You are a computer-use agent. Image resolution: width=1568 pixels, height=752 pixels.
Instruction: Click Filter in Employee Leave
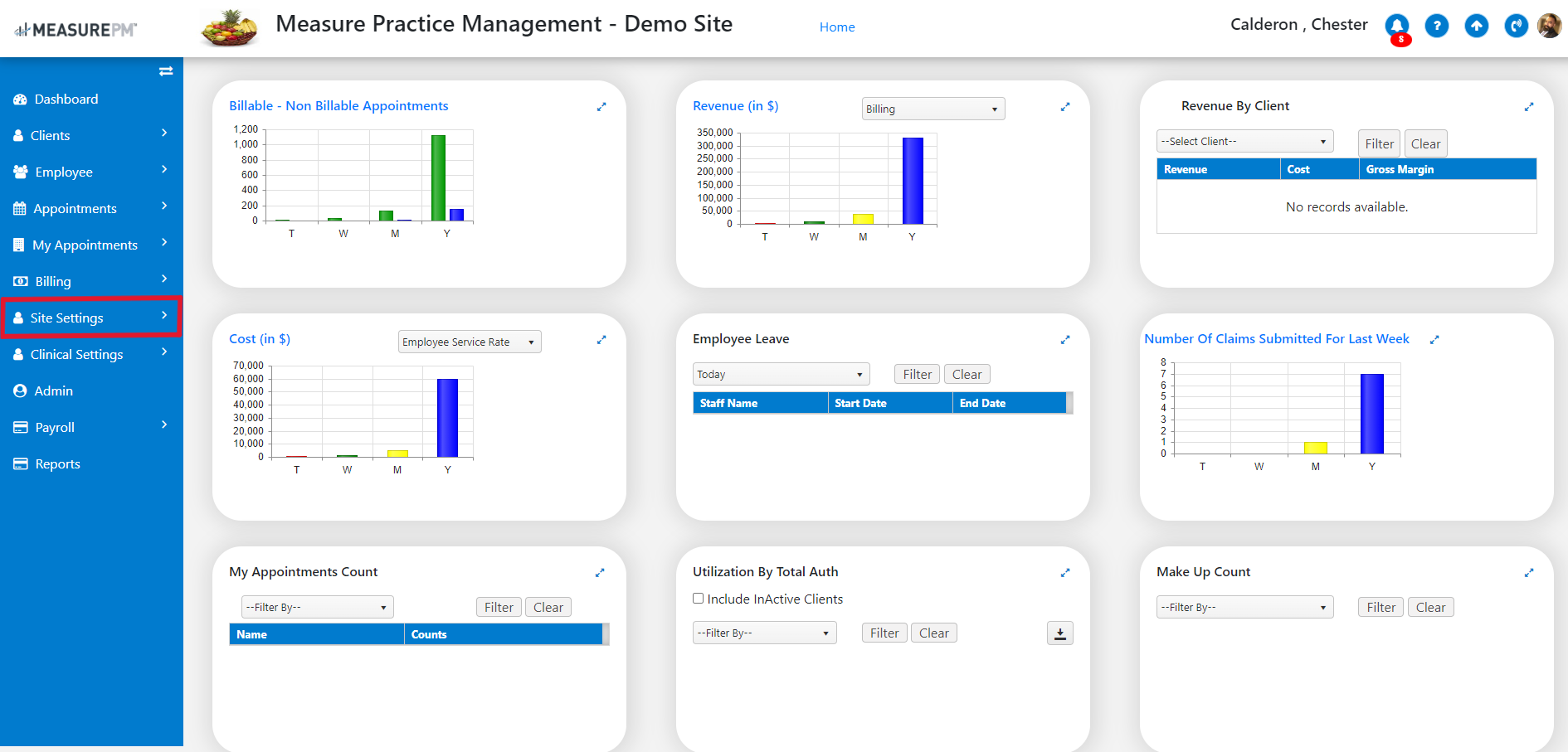(918, 374)
